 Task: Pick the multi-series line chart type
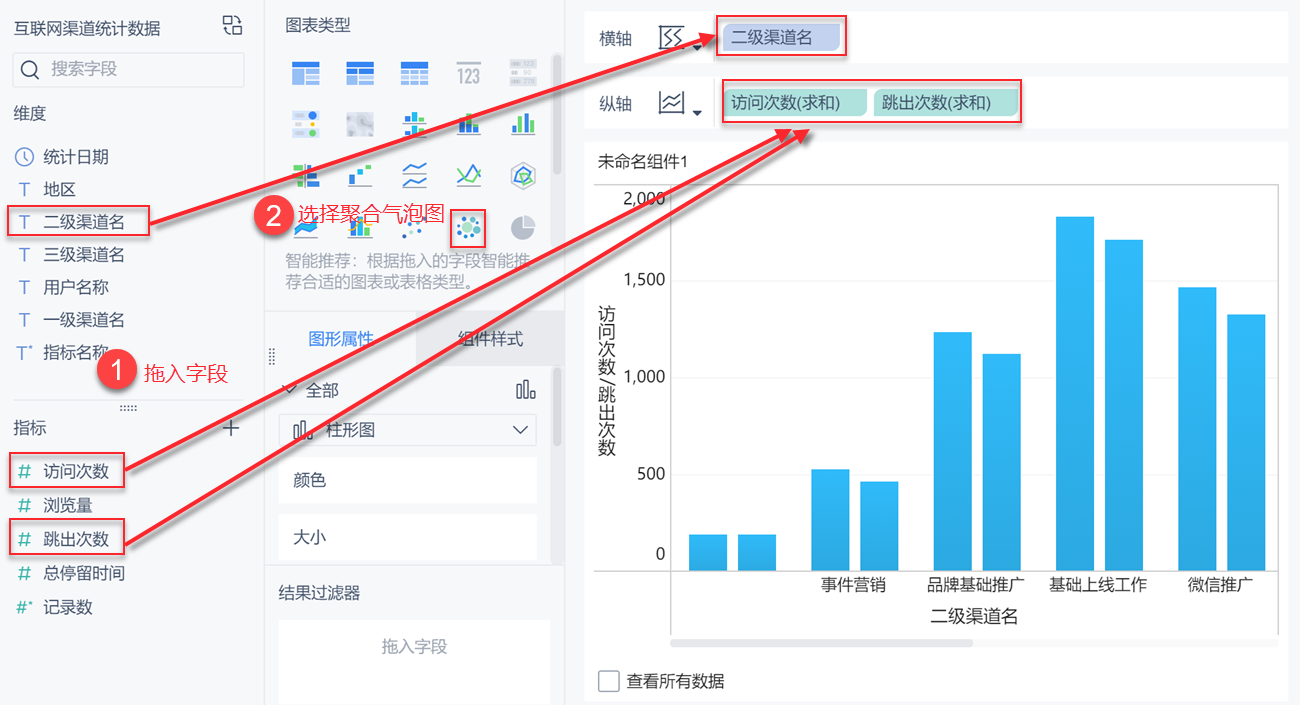tap(468, 176)
